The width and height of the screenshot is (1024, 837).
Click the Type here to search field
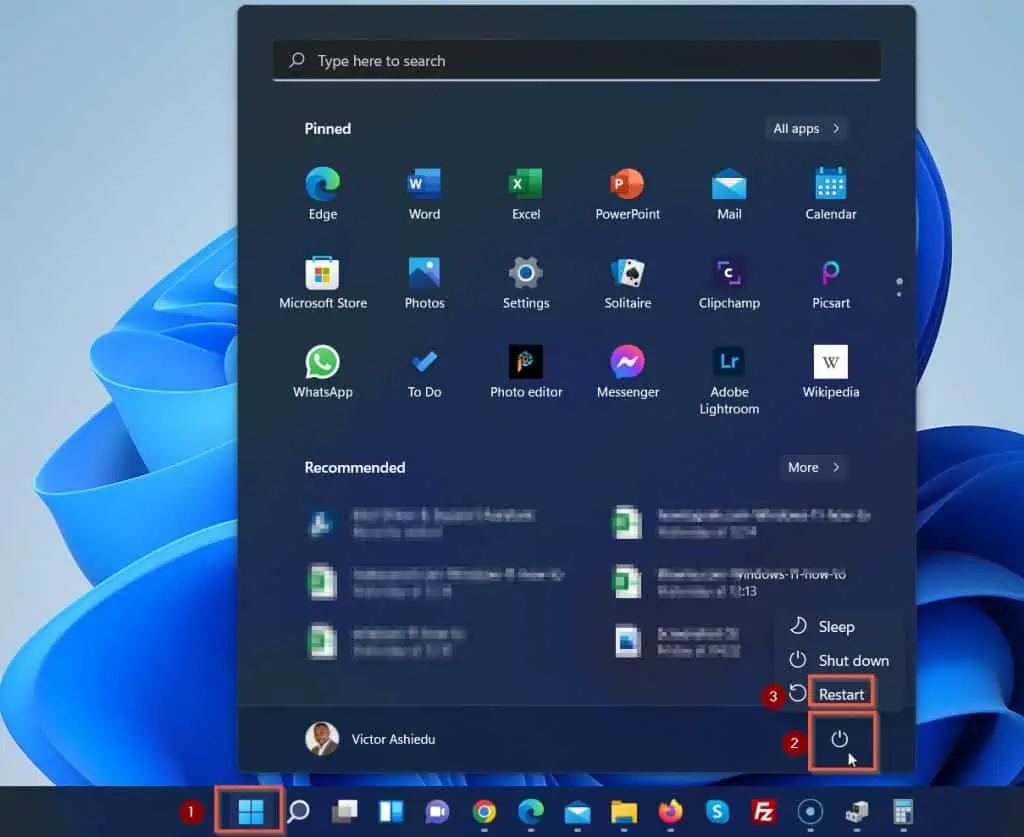click(577, 60)
